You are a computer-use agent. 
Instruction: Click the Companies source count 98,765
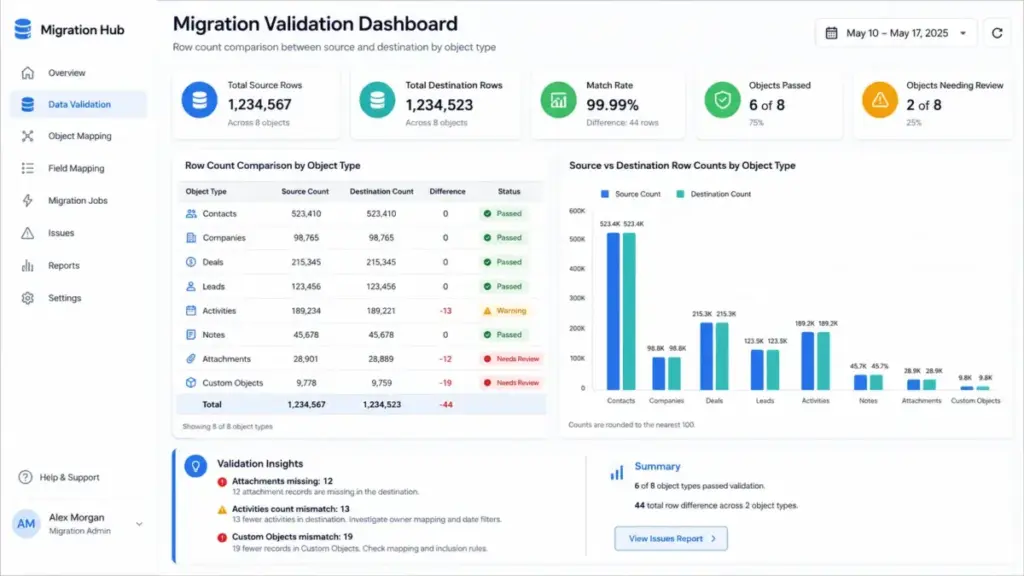(306, 238)
